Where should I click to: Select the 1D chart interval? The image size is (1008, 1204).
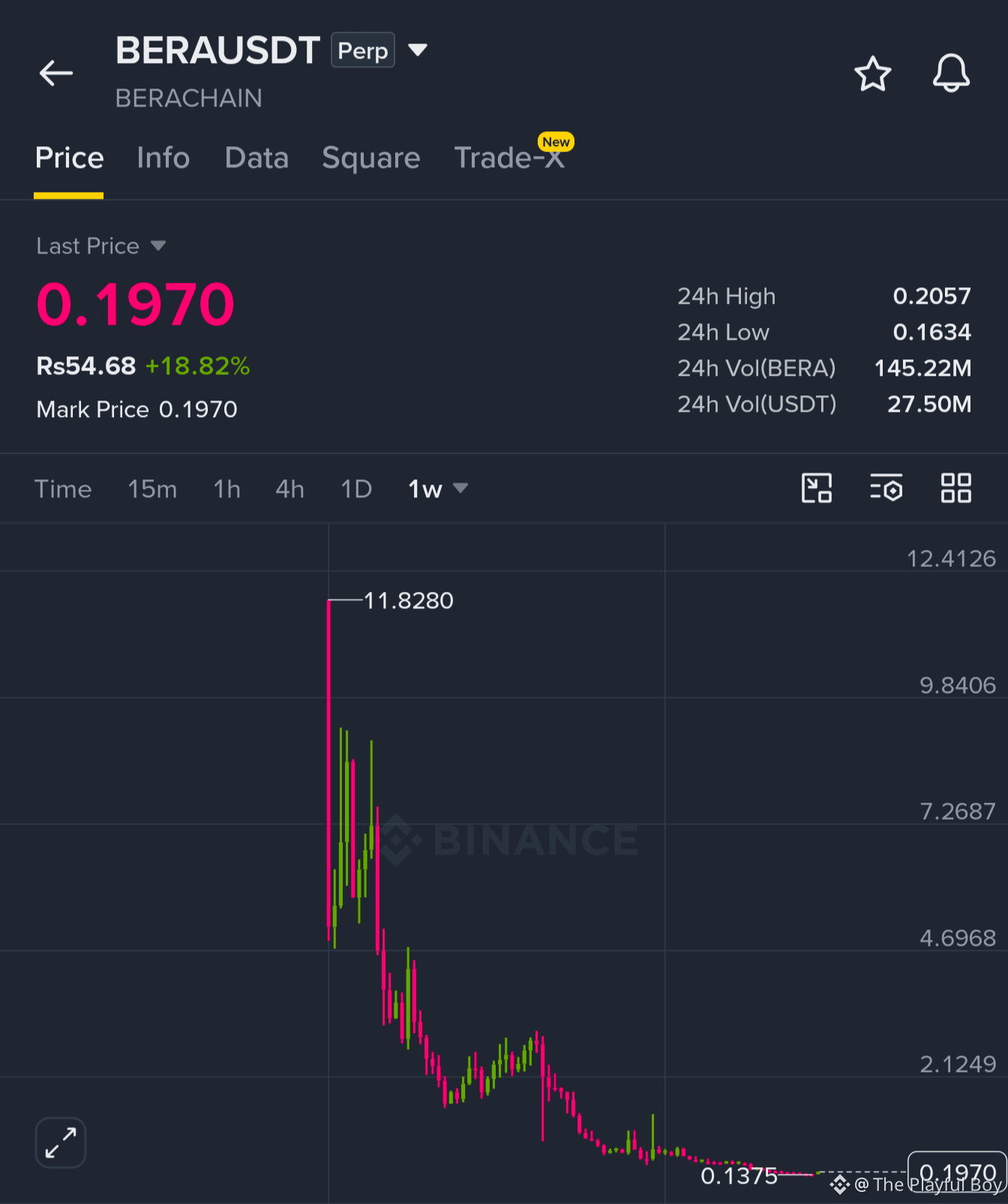coord(356,489)
